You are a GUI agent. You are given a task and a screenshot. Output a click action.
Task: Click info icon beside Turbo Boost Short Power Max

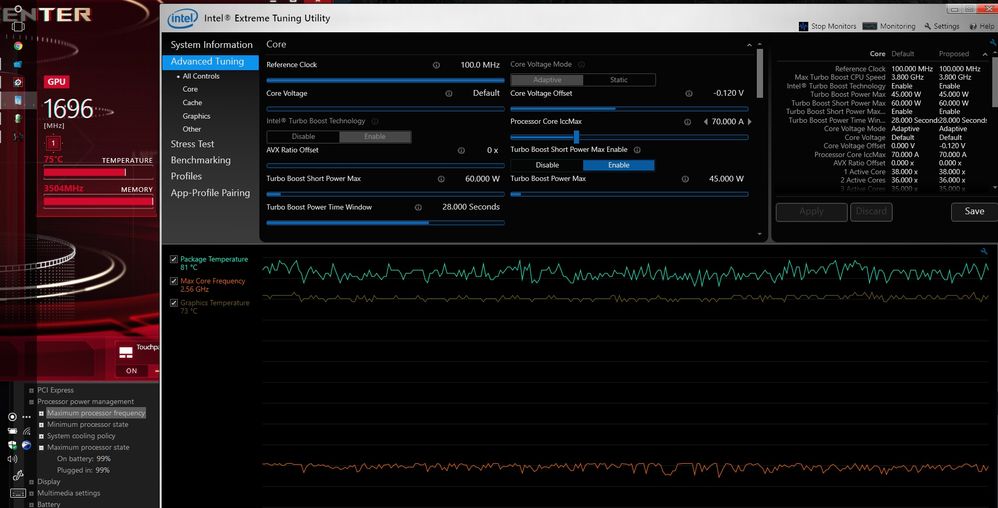(441, 179)
